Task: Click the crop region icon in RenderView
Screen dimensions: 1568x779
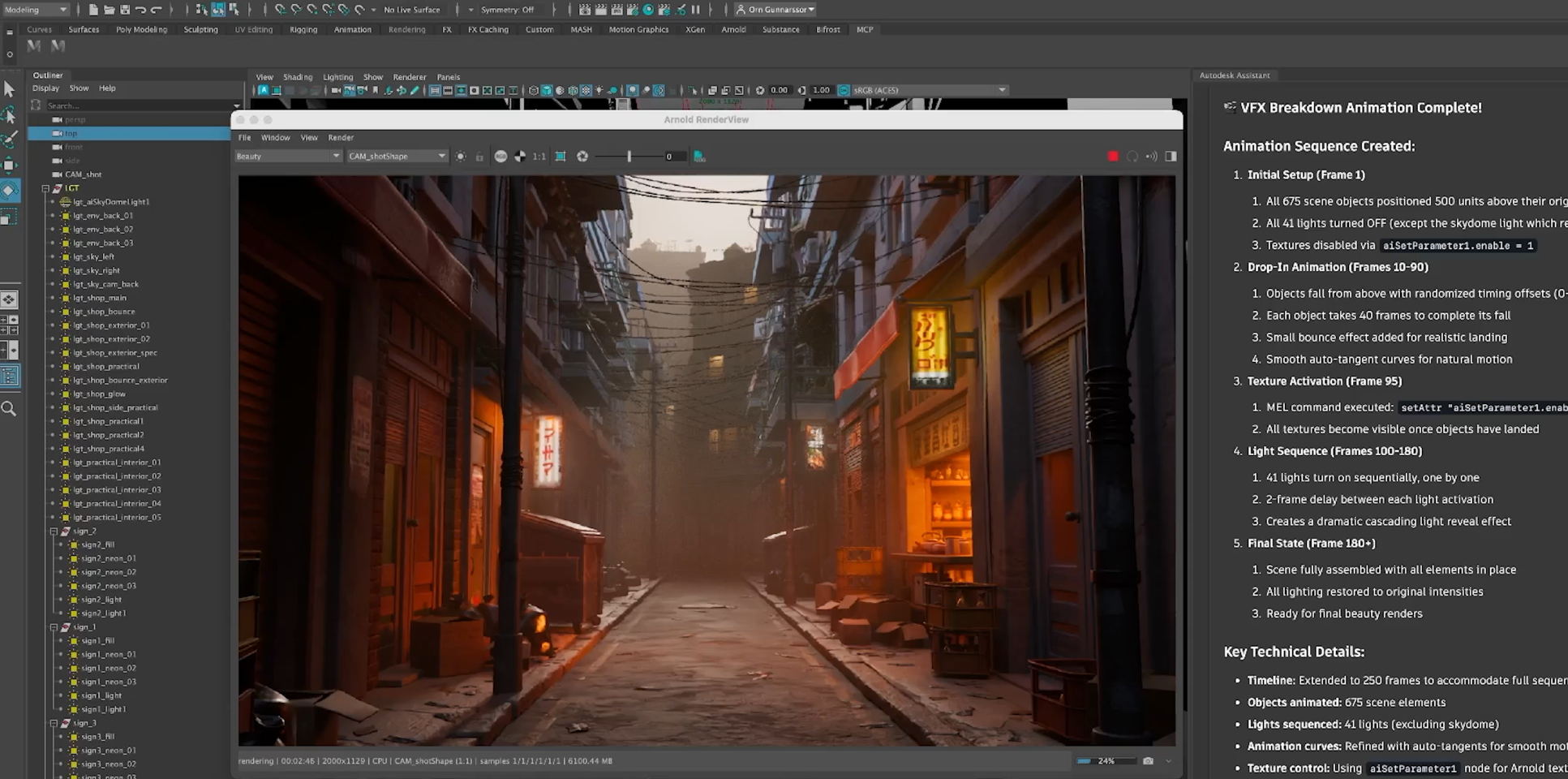Action: pos(561,157)
